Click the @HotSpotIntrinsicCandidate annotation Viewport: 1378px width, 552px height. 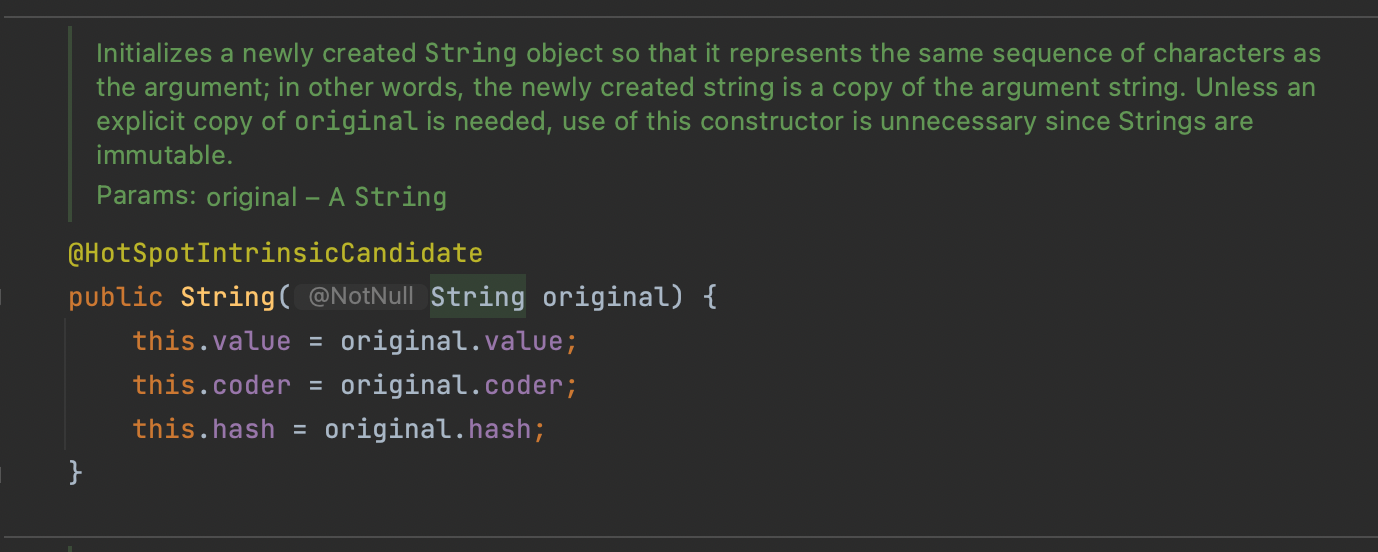coord(275,254)
